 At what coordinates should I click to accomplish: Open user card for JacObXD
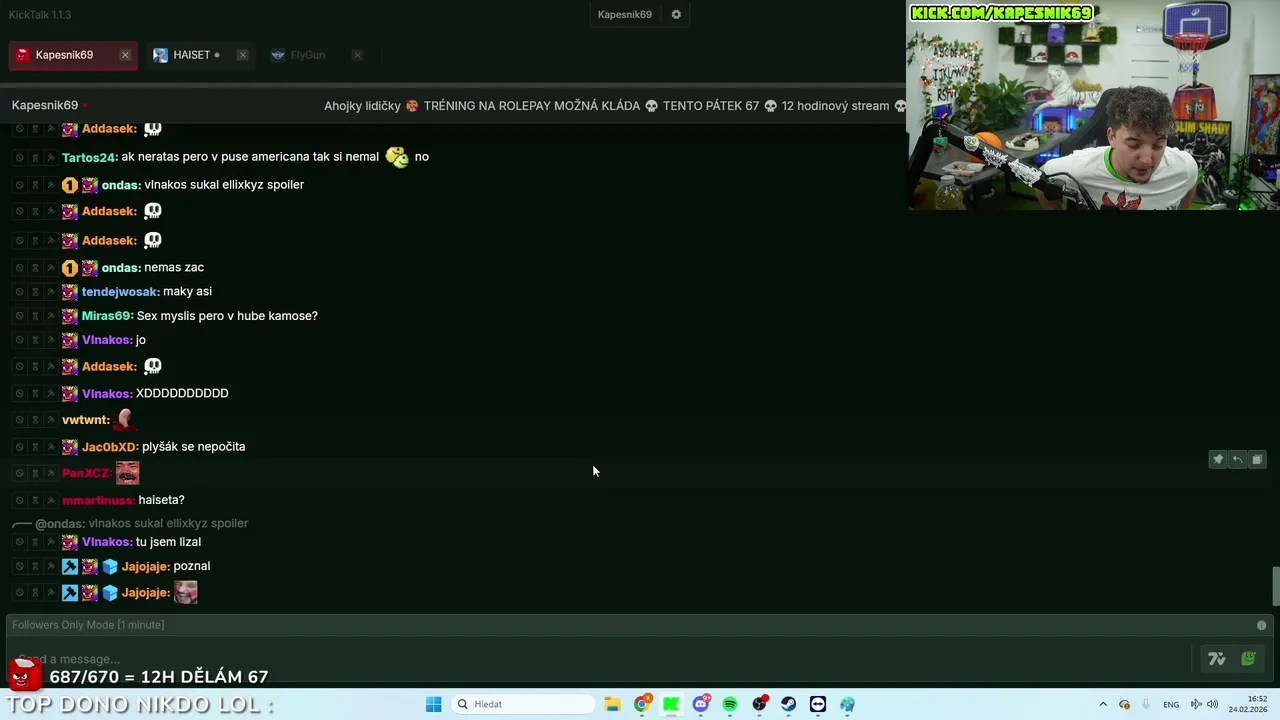pyautogui.click(x=110, y=447)
